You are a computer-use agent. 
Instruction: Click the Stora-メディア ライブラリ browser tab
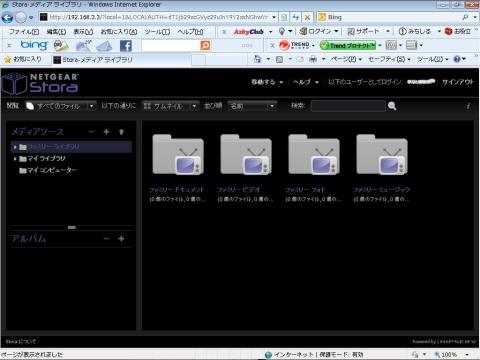(x=122, y=60)
